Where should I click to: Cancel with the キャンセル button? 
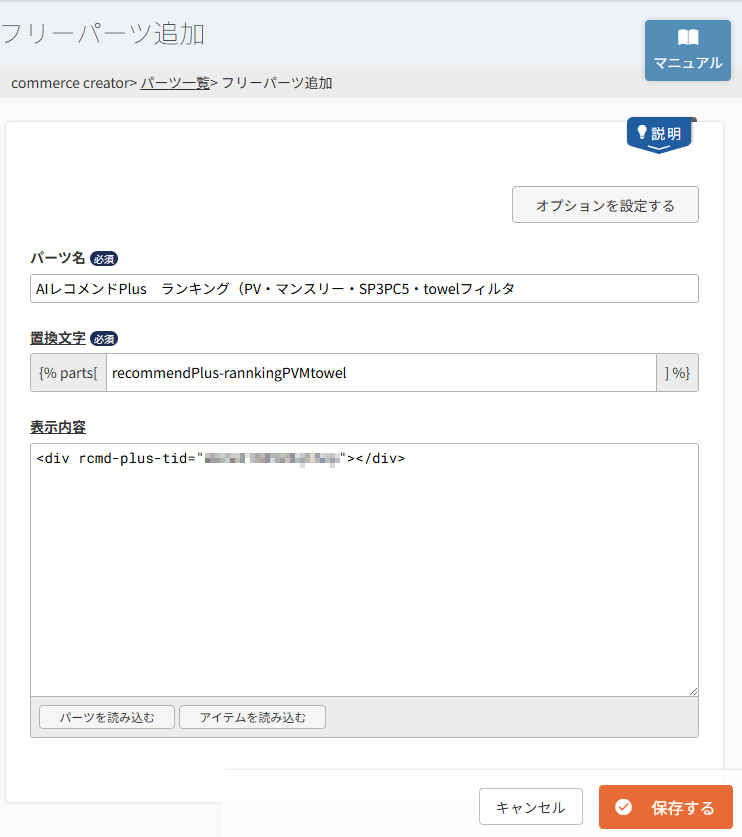[530, 807]
